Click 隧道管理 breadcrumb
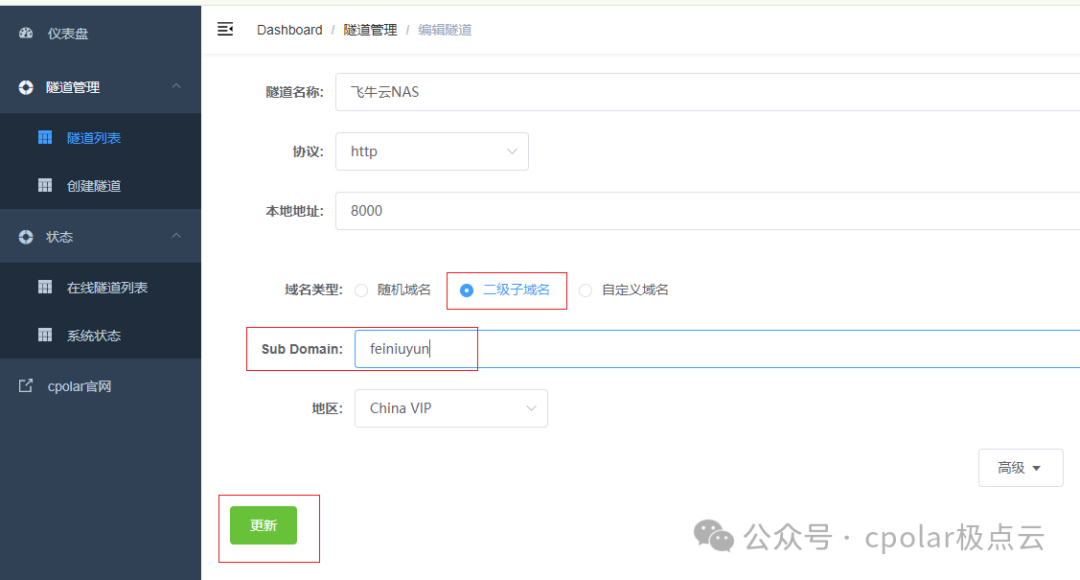Viewport: 1080px width, 580px height. [x=370, y=30]
